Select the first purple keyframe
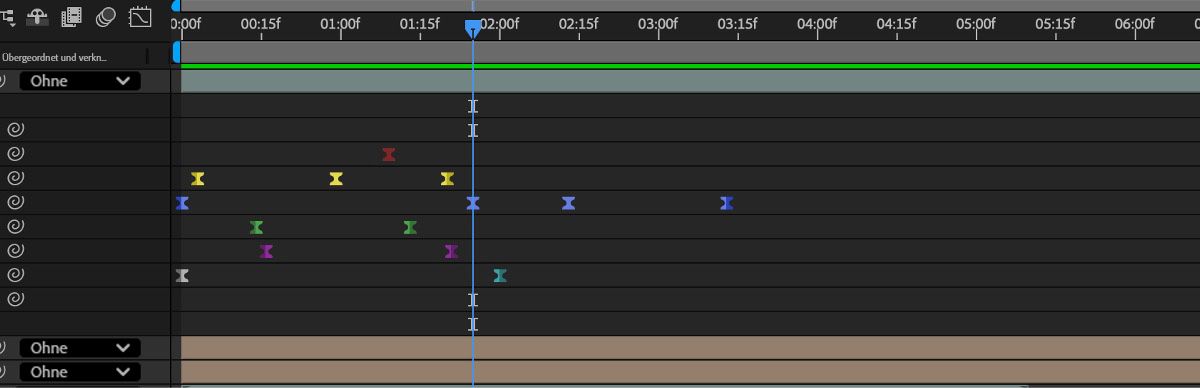The width and height of the screenshot is (1200, 388). tap(266, 251)
